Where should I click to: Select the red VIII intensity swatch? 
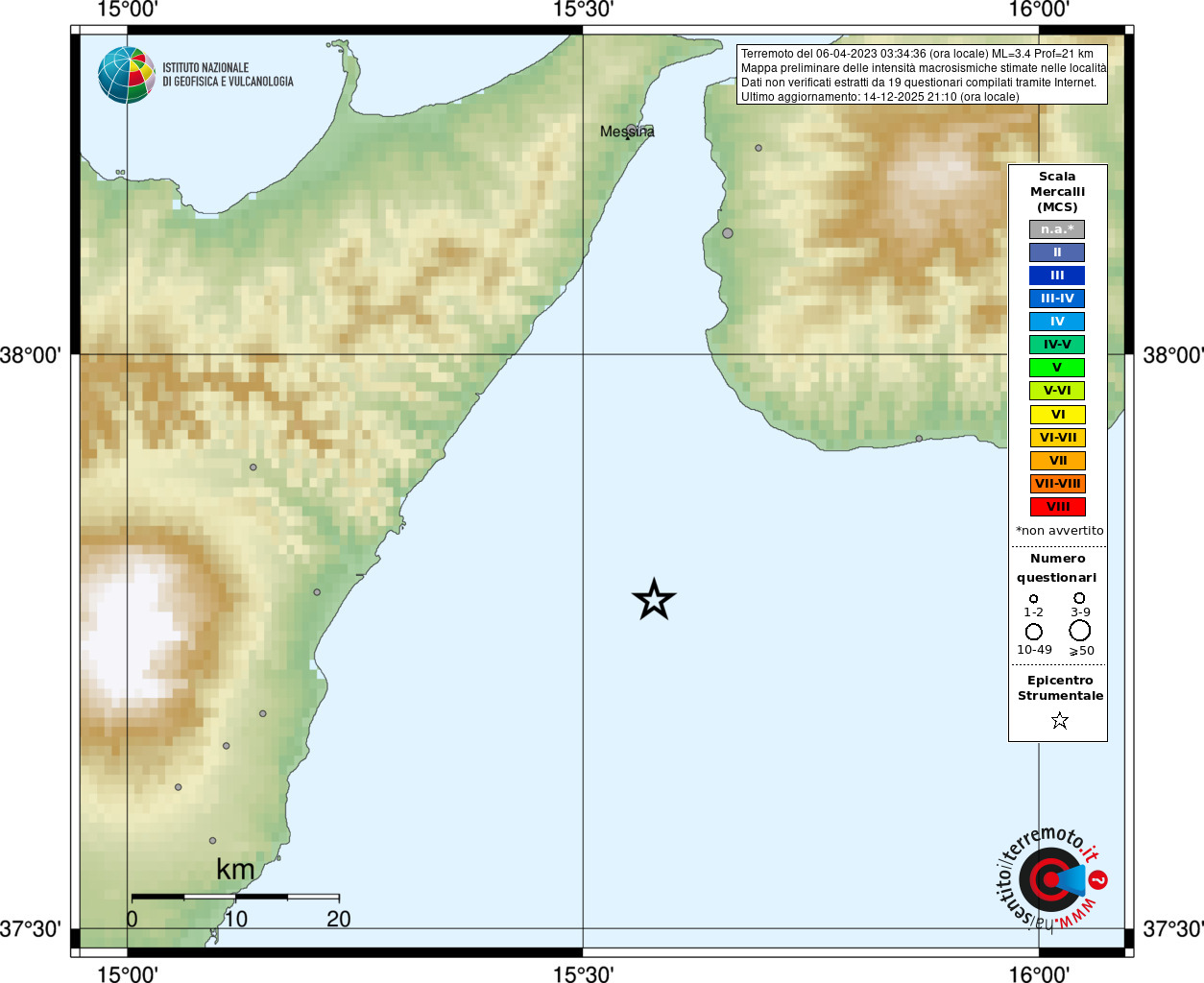(1057, 507)
